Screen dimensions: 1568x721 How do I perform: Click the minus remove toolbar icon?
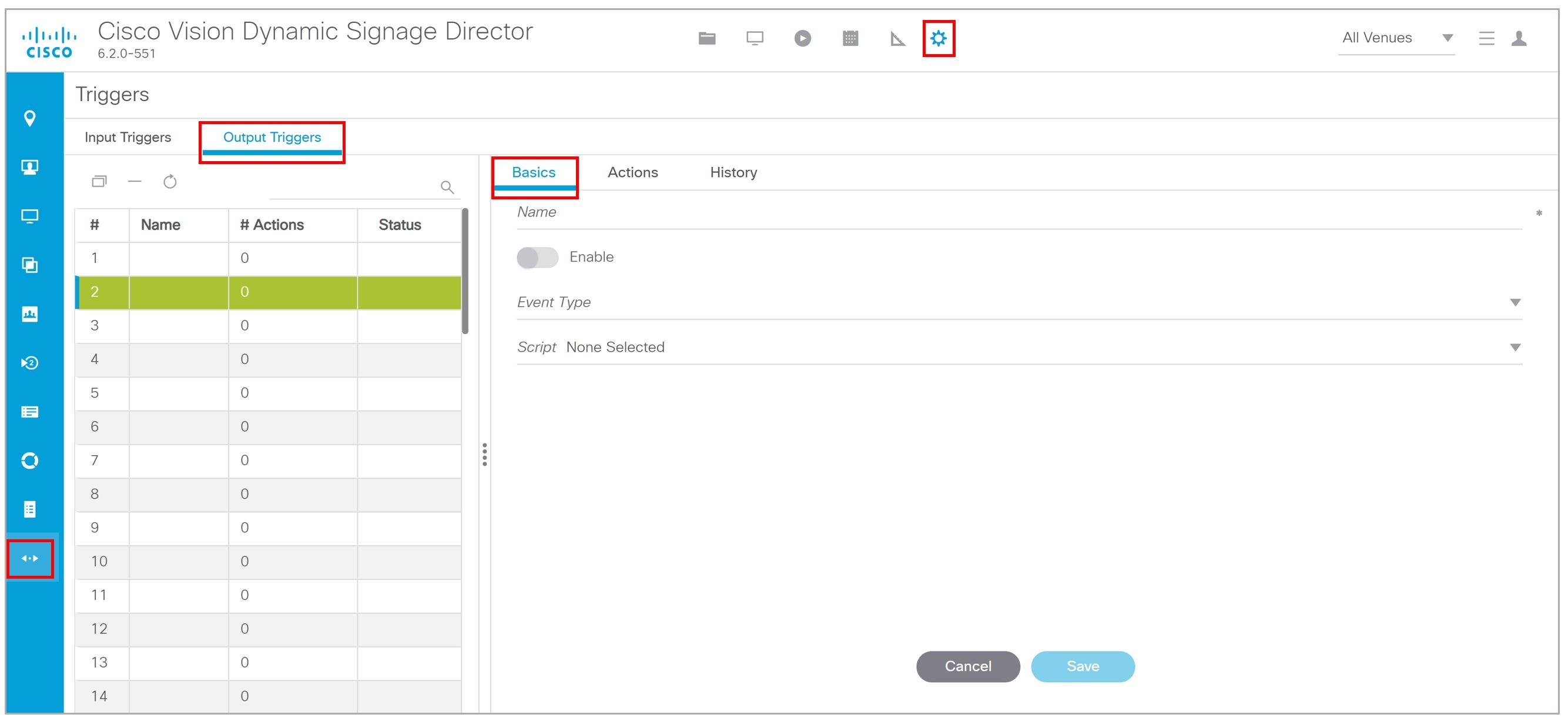[x=135, y=182]
